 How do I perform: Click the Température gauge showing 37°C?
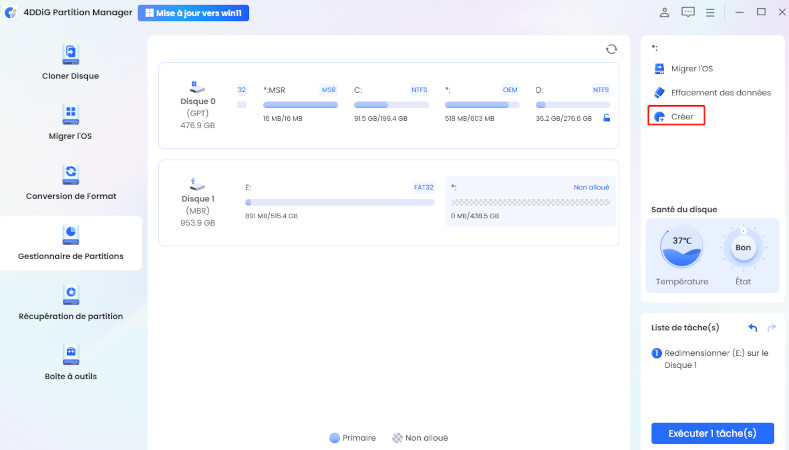coord(682,248)
